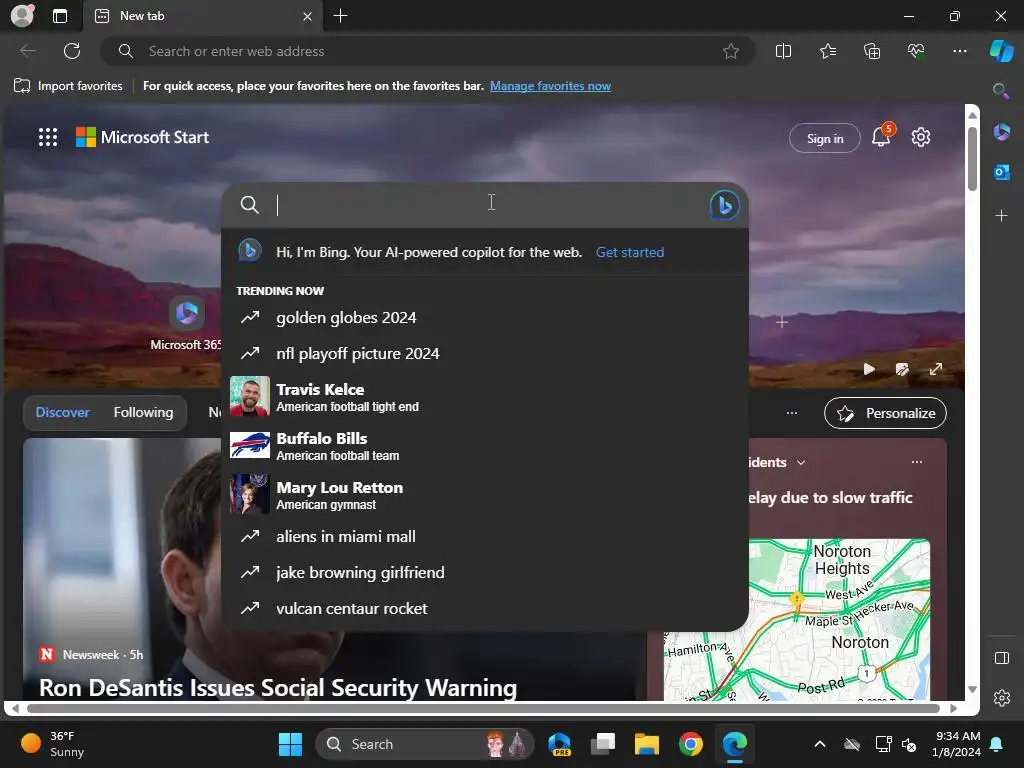This screenshot has width=1024, height=768.
Task: Add this page to favorites star
Action: pyautogui.click(x=731, y=51)
